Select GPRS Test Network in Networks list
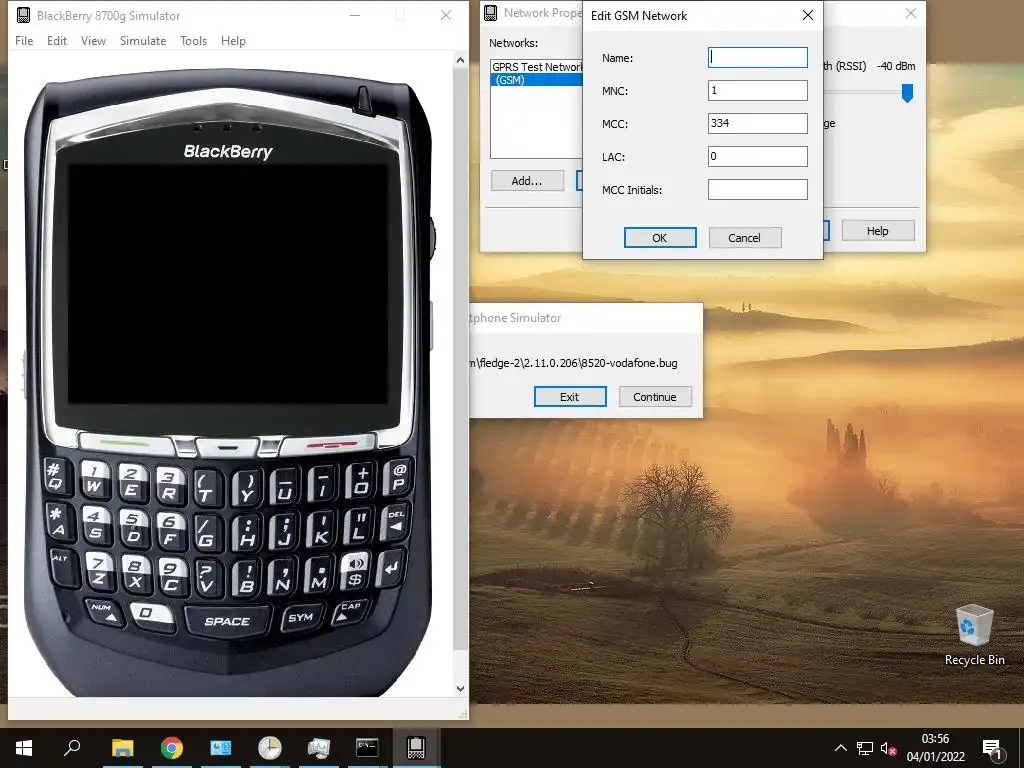Image resolution: width=1024 pixels, height=768 pixels. point(537,67)
